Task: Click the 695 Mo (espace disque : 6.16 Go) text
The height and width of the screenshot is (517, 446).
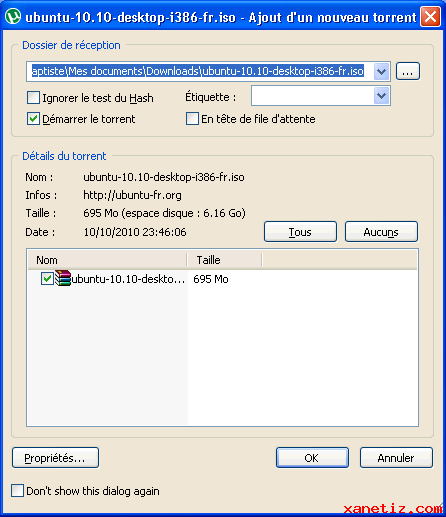Action: click(x=164, y=213)
